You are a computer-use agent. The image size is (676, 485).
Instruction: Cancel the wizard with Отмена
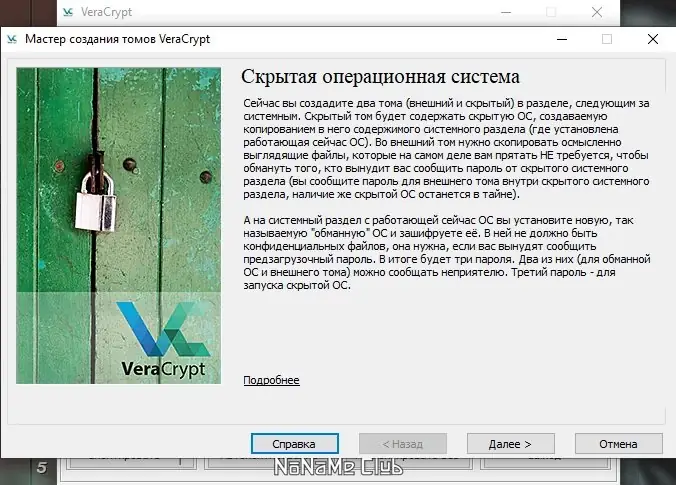pos(618,444)
